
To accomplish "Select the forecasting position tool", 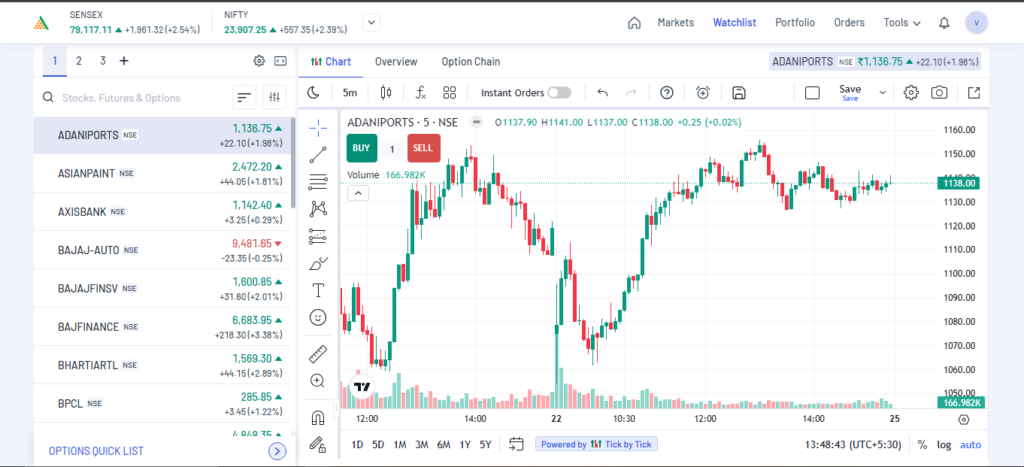I will (318, 236).
